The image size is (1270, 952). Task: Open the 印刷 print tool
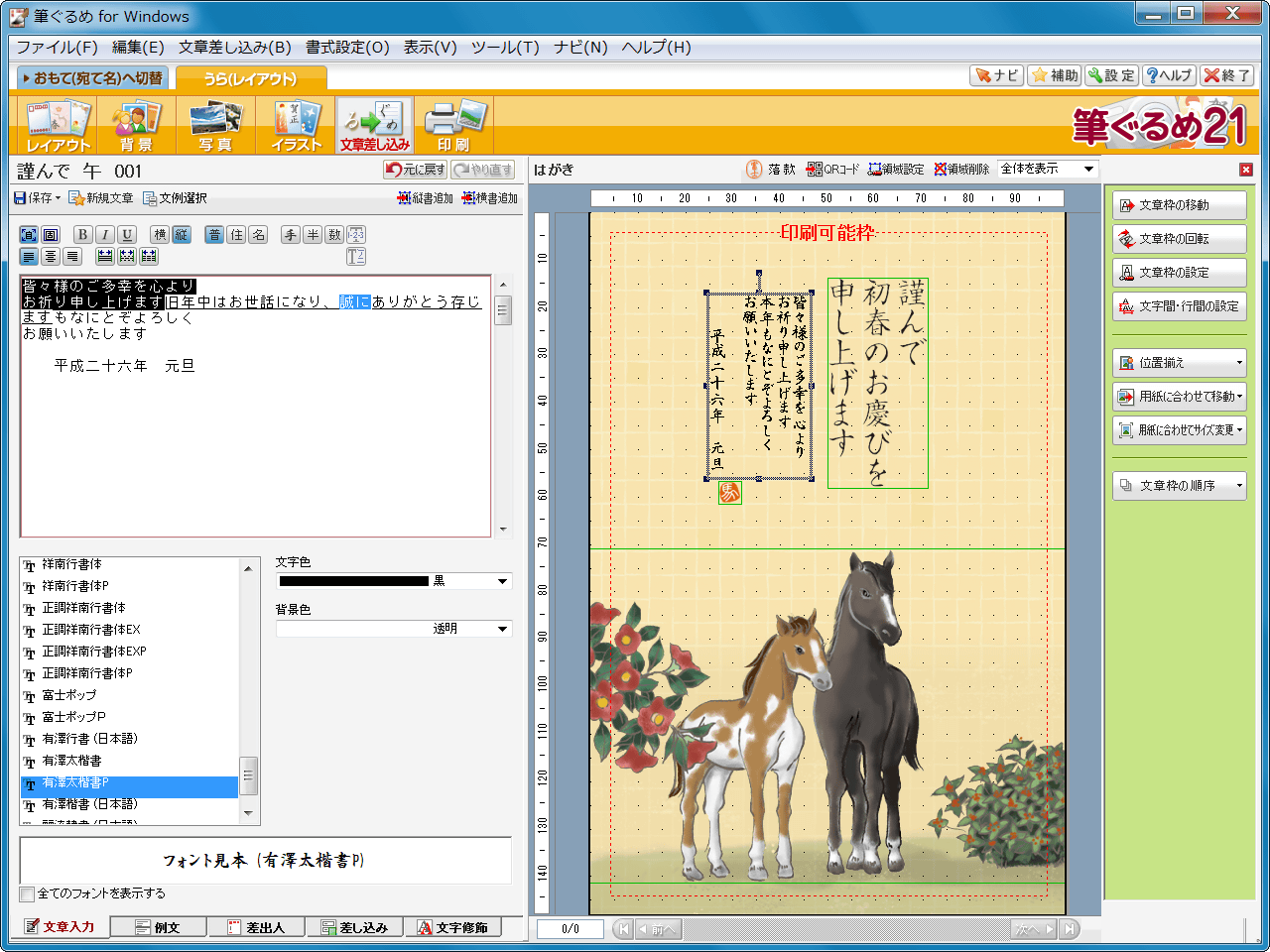point(453,125)
